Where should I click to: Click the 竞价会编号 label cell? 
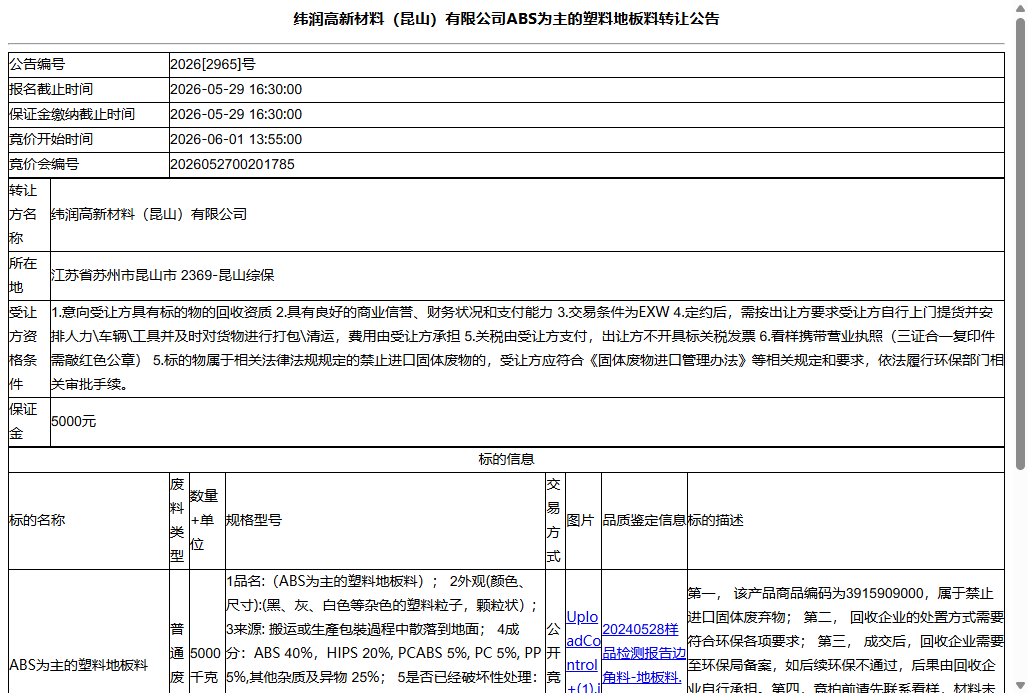coord(89,165)
